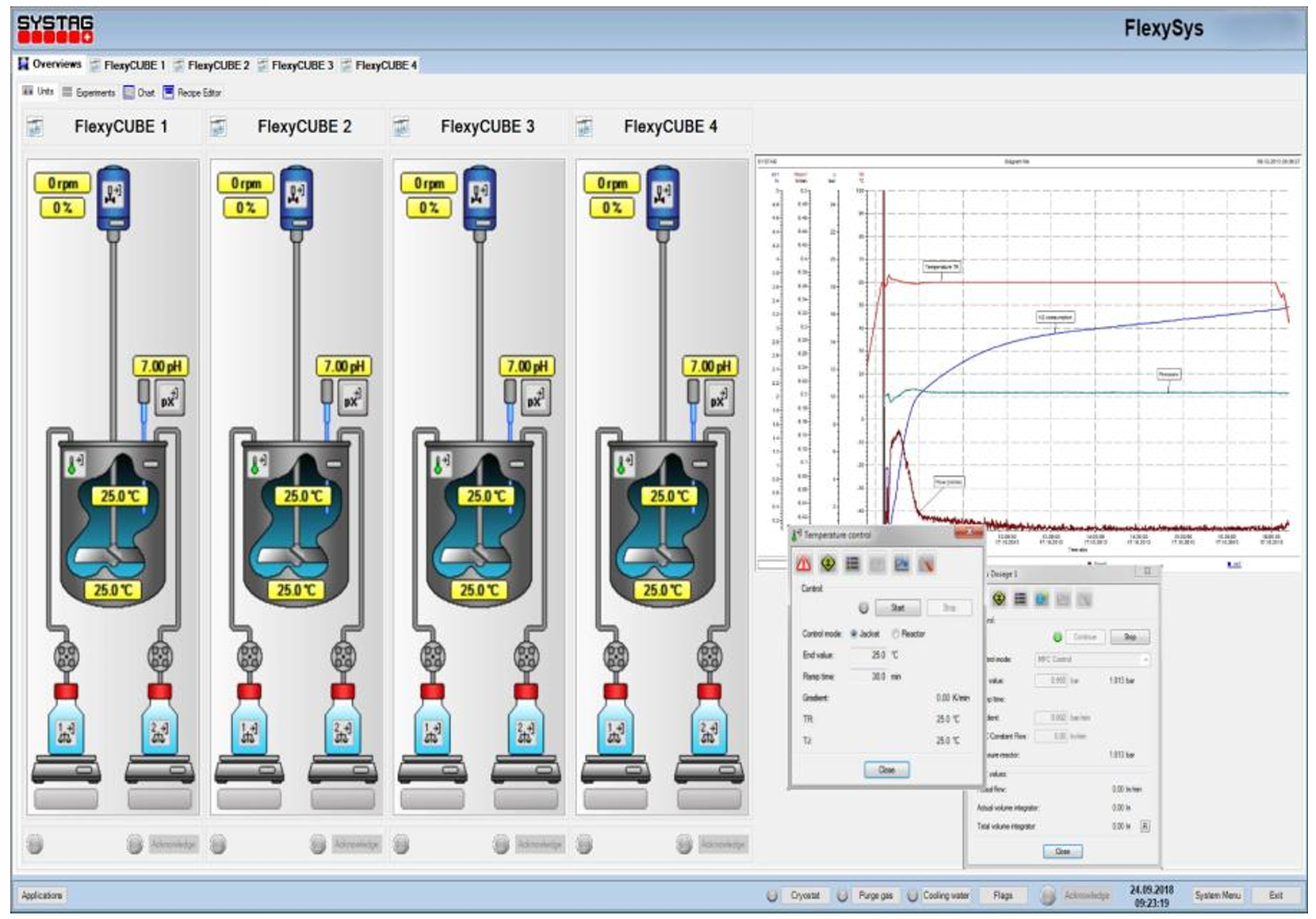The height and width of the screenshot is (919, 1316).
Task: Click green diamond icon in Dosage dialog toolbar
Action: tap(999, 599)
